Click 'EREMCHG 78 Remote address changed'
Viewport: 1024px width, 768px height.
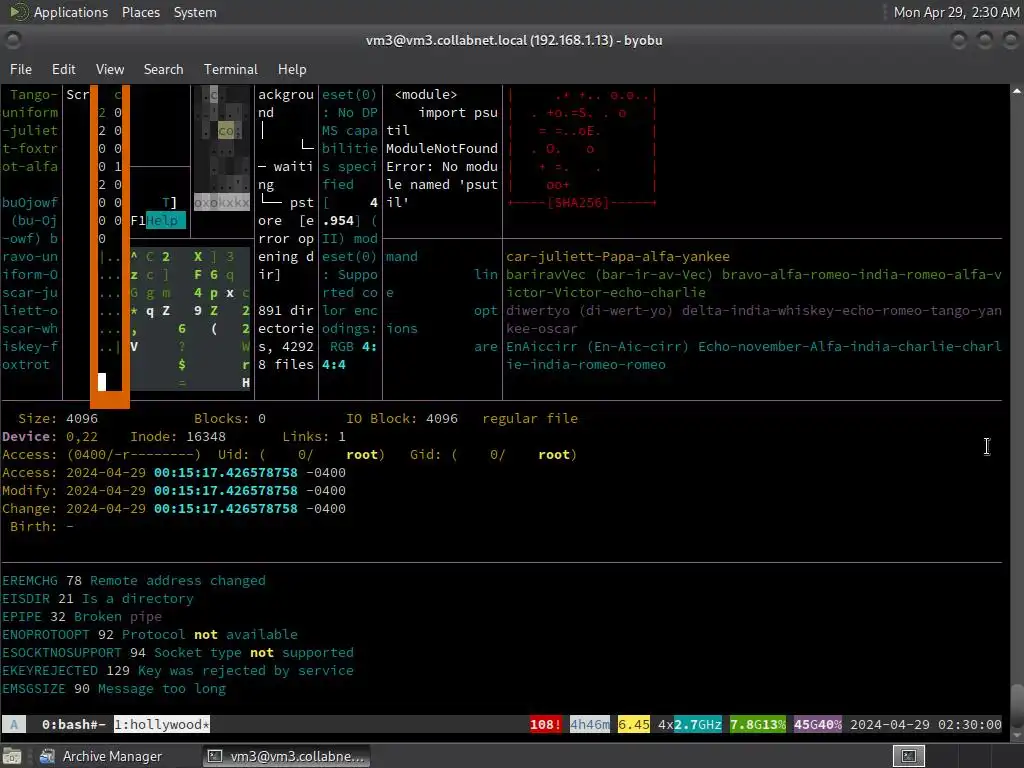(134, 580)
